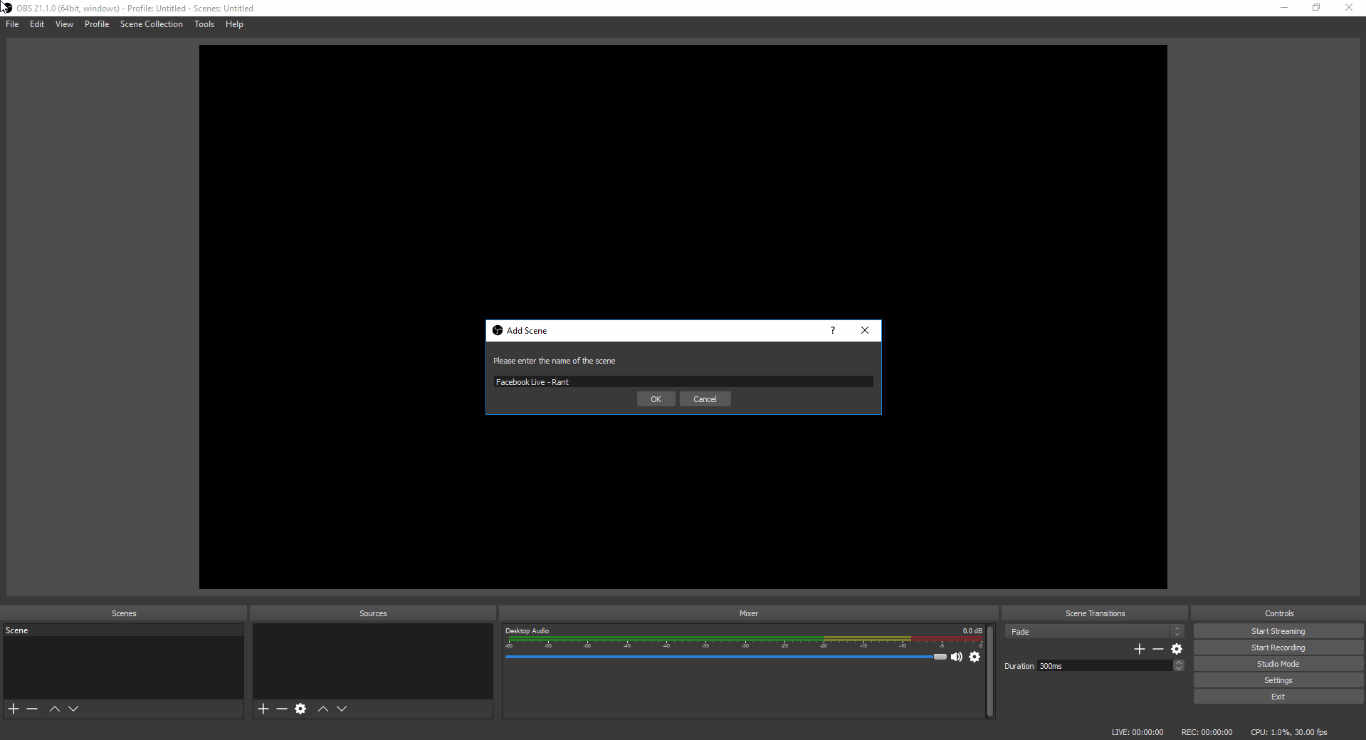Open transition properties gear icon
Image resolution: width=1366 pixels, height=740 pixels.
[1176, 648]
